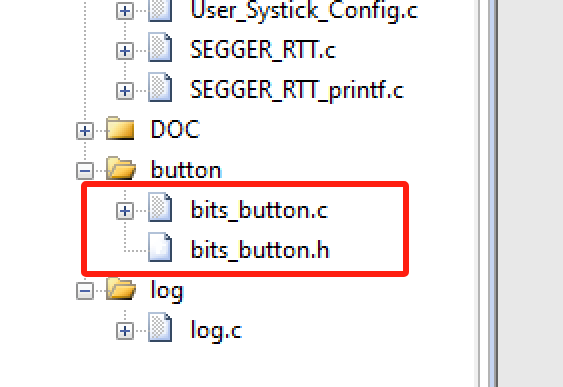Select the SEGGER_RTT.c file icon
Image resolution: width=563 pixels, height=387 pixels.
click(160, 47)
